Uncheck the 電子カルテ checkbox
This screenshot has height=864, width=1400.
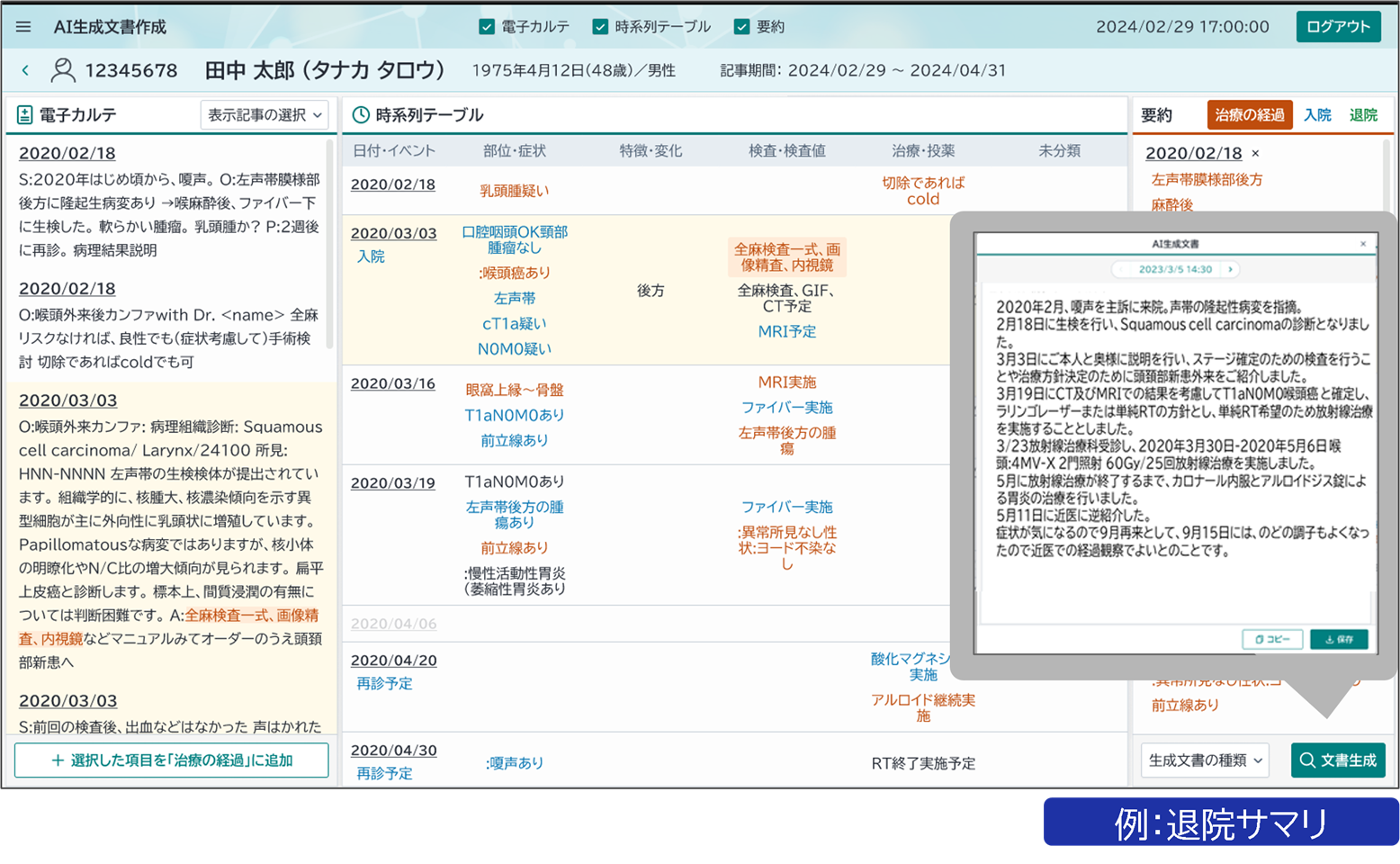(487, 27)
